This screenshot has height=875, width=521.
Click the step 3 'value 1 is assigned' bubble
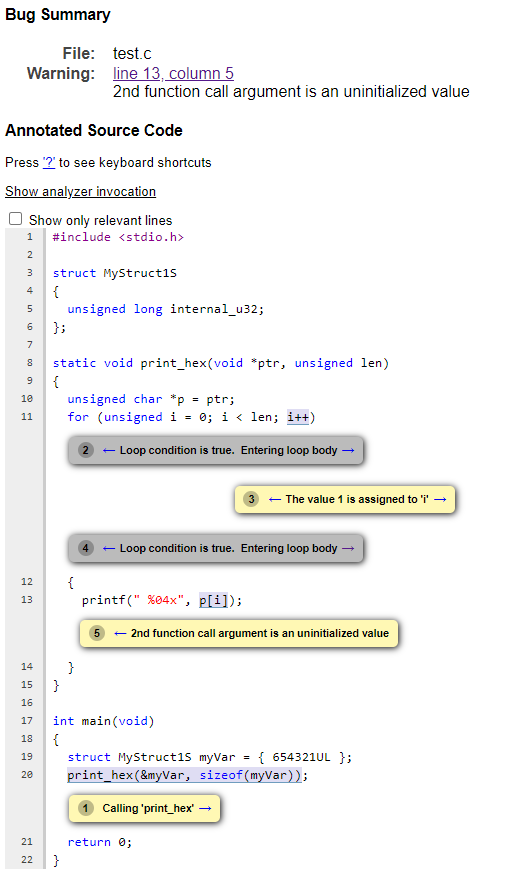(345, 499)
